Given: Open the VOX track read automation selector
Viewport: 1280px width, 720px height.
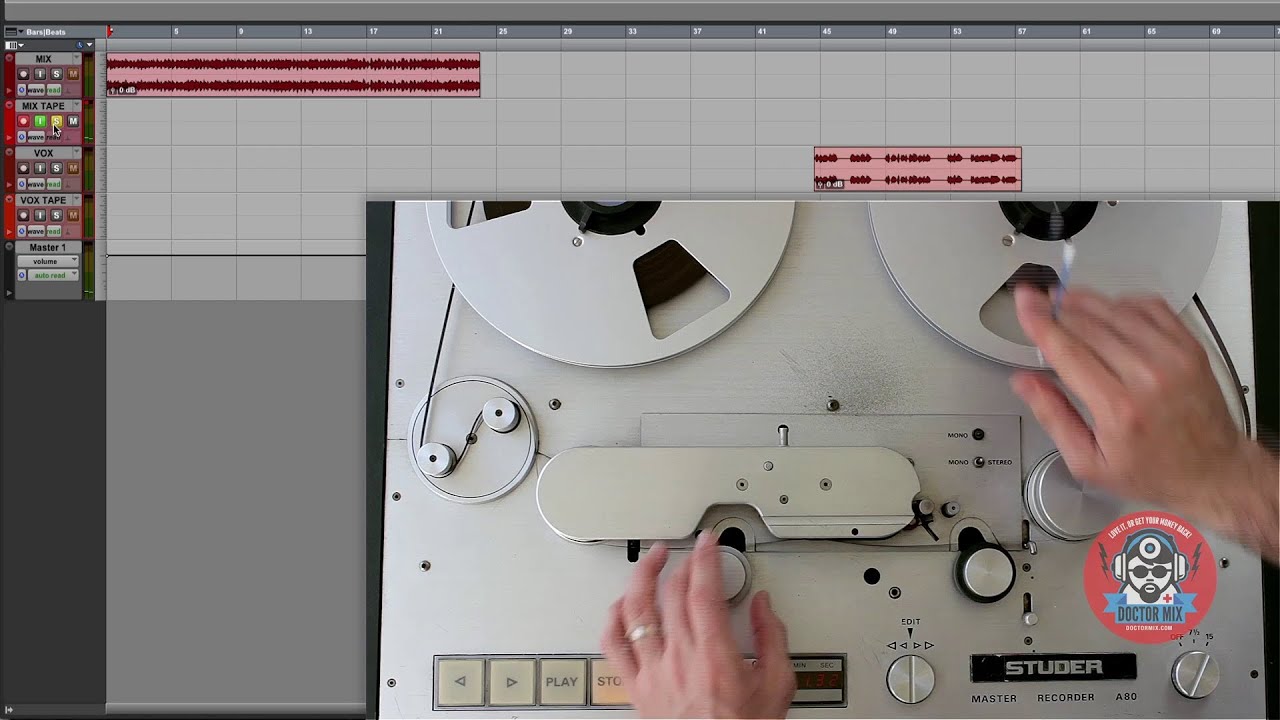Looking at the screenshot, I should 54,184.
